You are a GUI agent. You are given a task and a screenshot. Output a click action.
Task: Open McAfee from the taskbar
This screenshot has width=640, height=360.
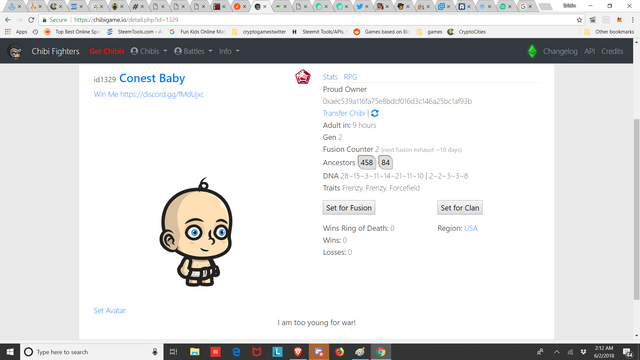pyautogui.click(x=257, y=352)
